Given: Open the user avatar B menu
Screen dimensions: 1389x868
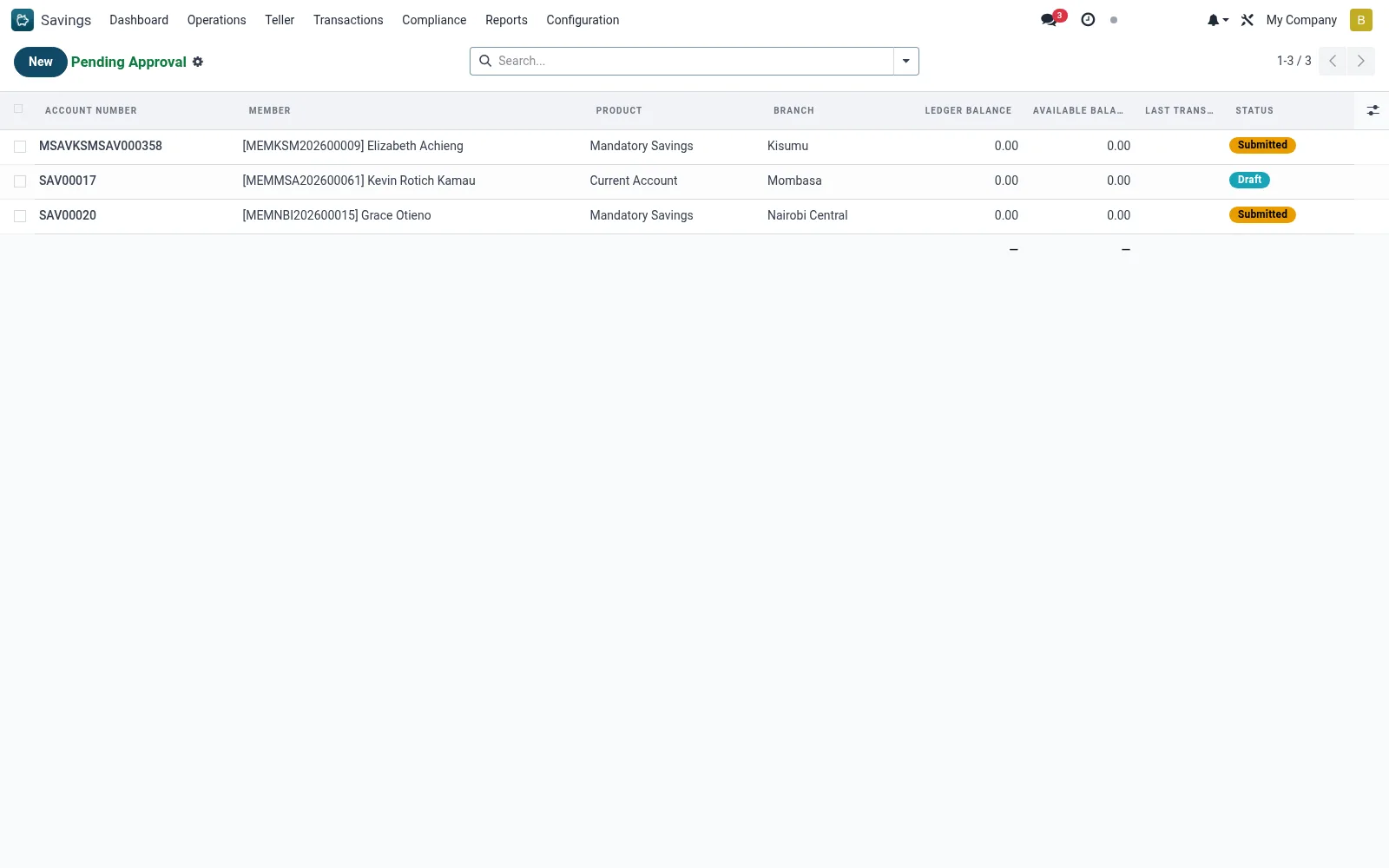Looking at the screenshot, I should coord(1361,20).
